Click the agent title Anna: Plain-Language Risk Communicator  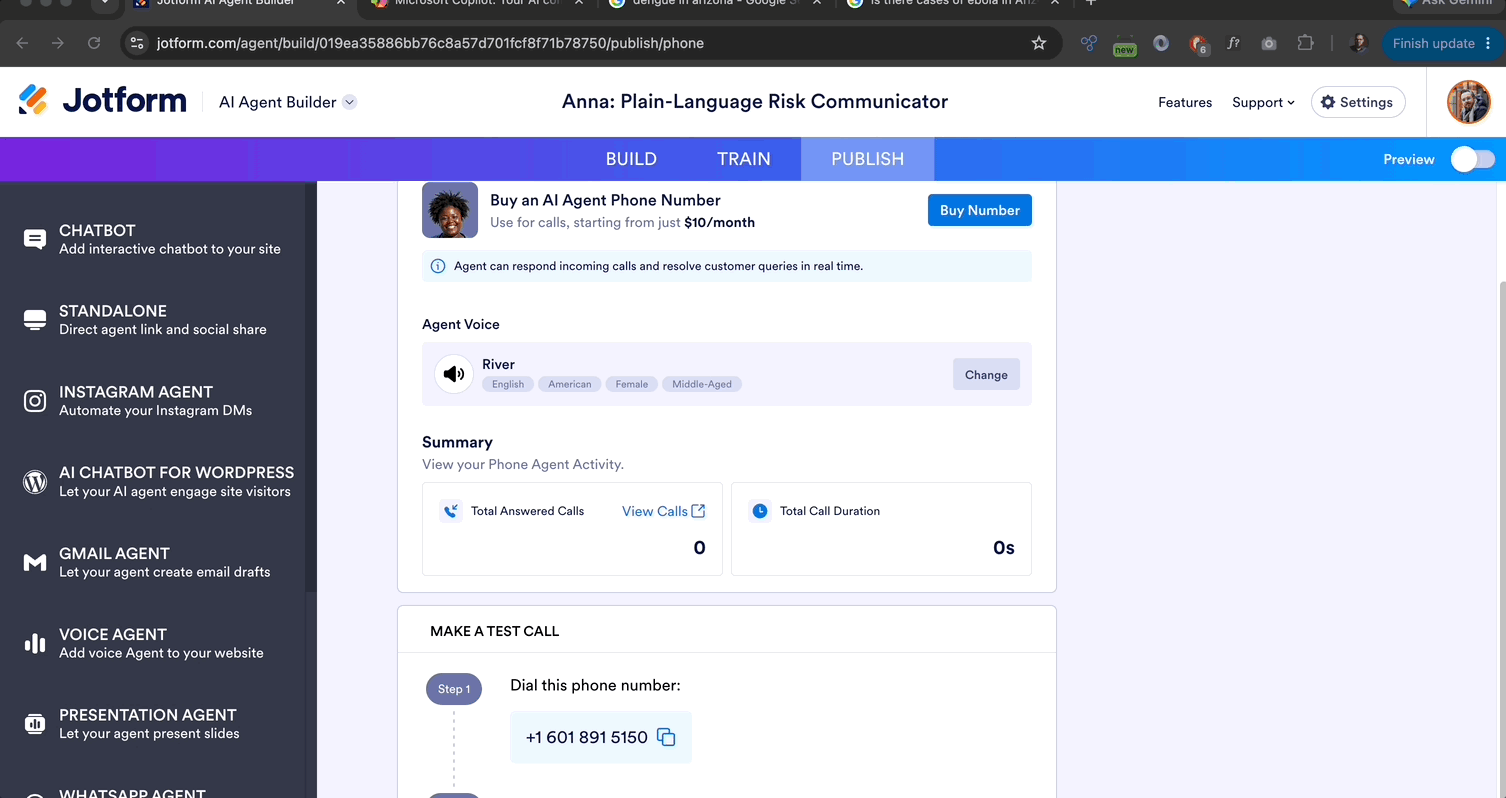coord(755,101)
